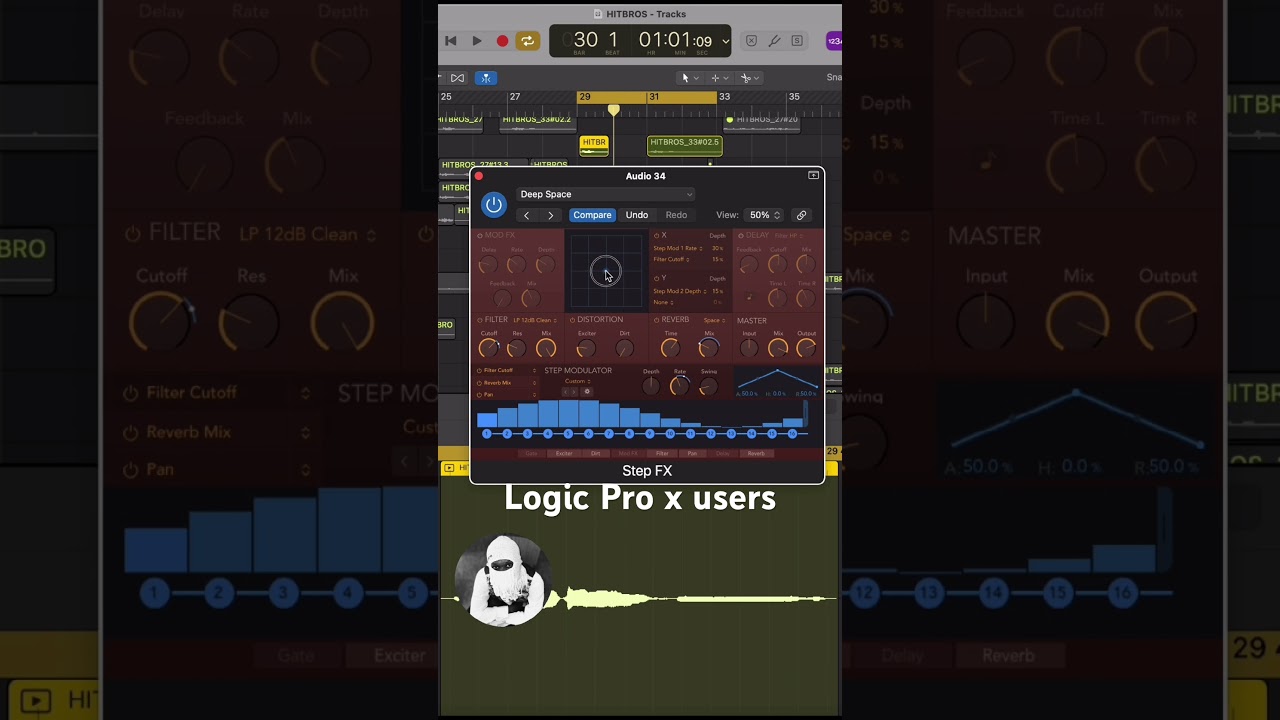The image size is (1280, 720).
Task: Toggle the step modulator Pan power
Action: pos(479,395)
